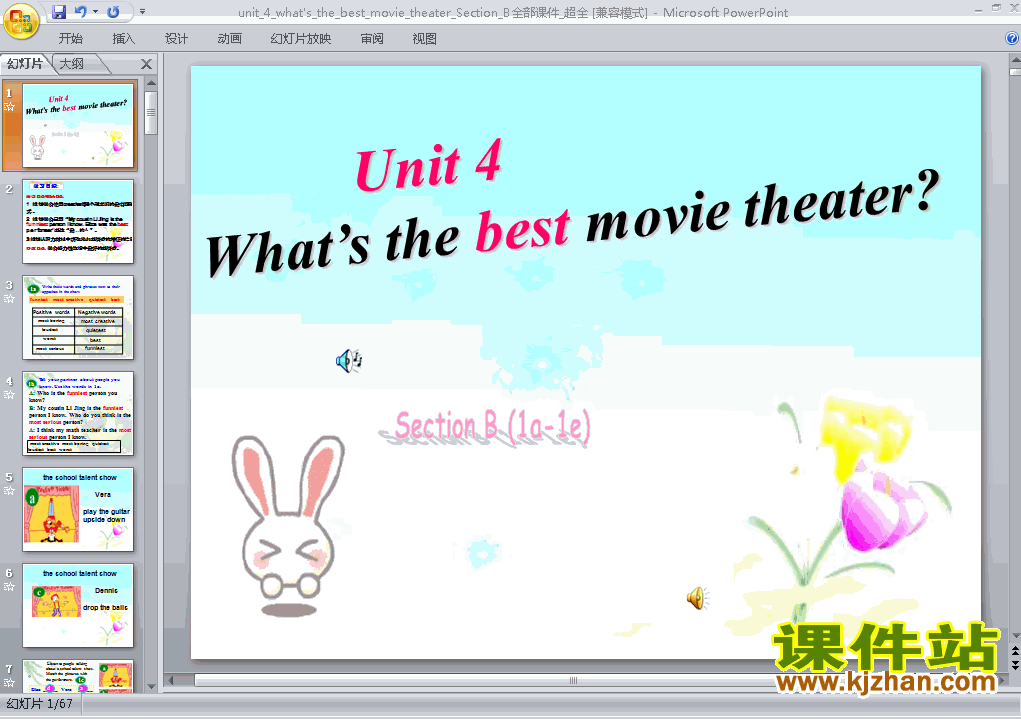Screen dimensions: 1021x719
Task: Click the orange speaker sound icon on slide
Action: [697, 598]
